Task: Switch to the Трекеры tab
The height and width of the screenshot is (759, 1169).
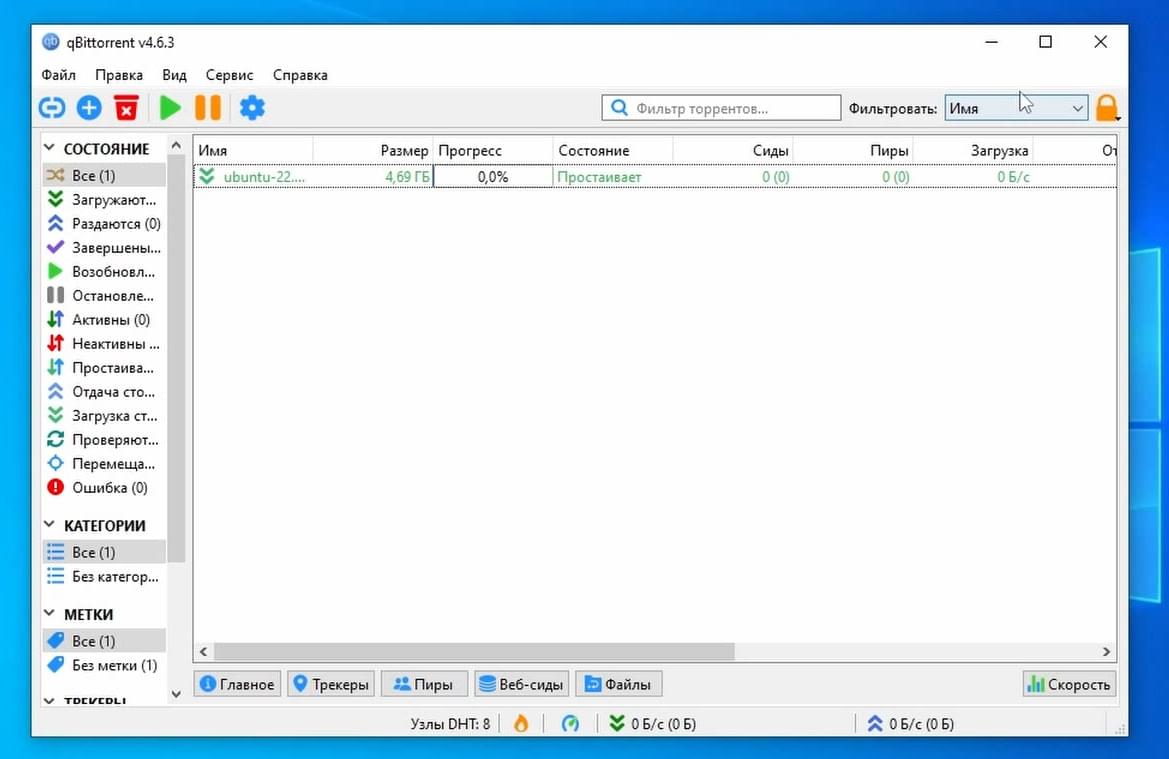Action: tap(332, 684)
